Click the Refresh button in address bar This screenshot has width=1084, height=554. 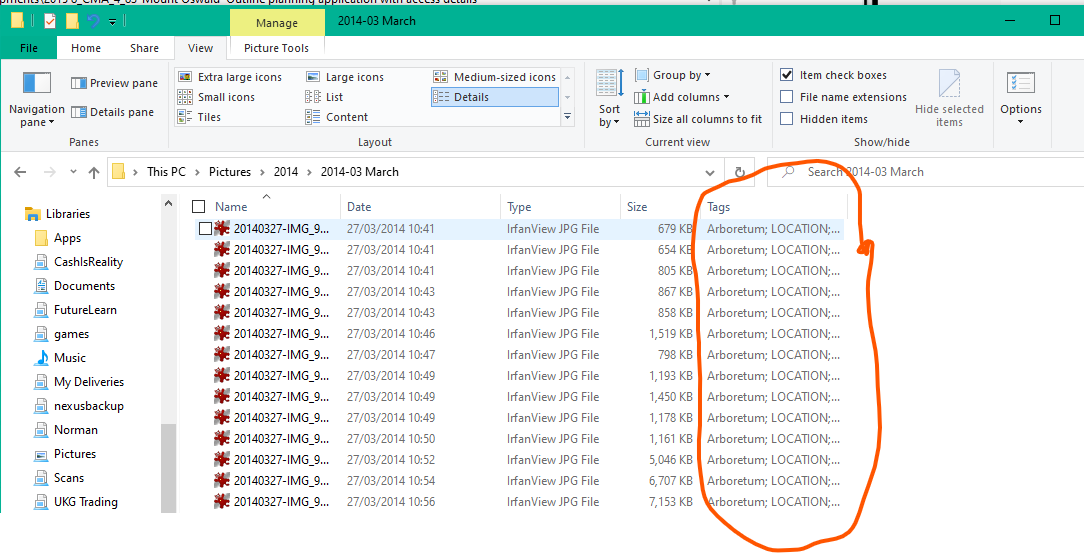(x=739, y=172)
